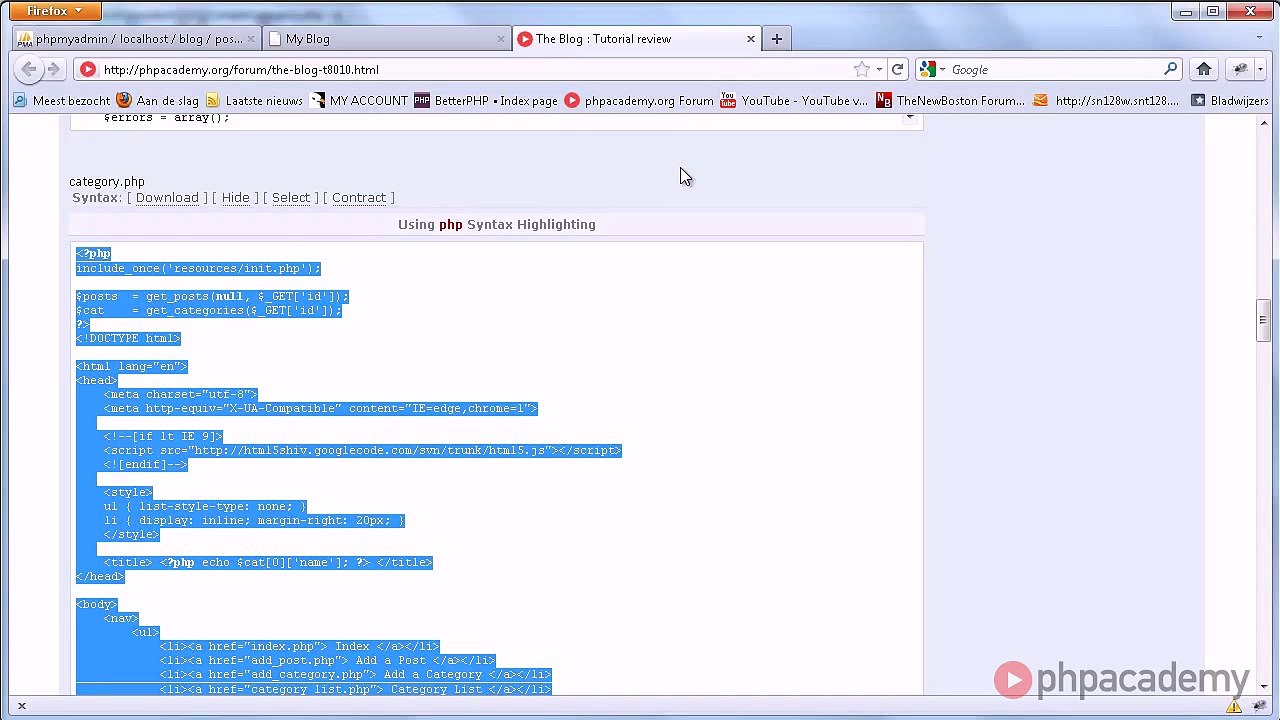This screenshot has height=720, width=1280.
Task: Open the Bladwijzers bookmarks menu
Action: click(x=1229, y=100)
